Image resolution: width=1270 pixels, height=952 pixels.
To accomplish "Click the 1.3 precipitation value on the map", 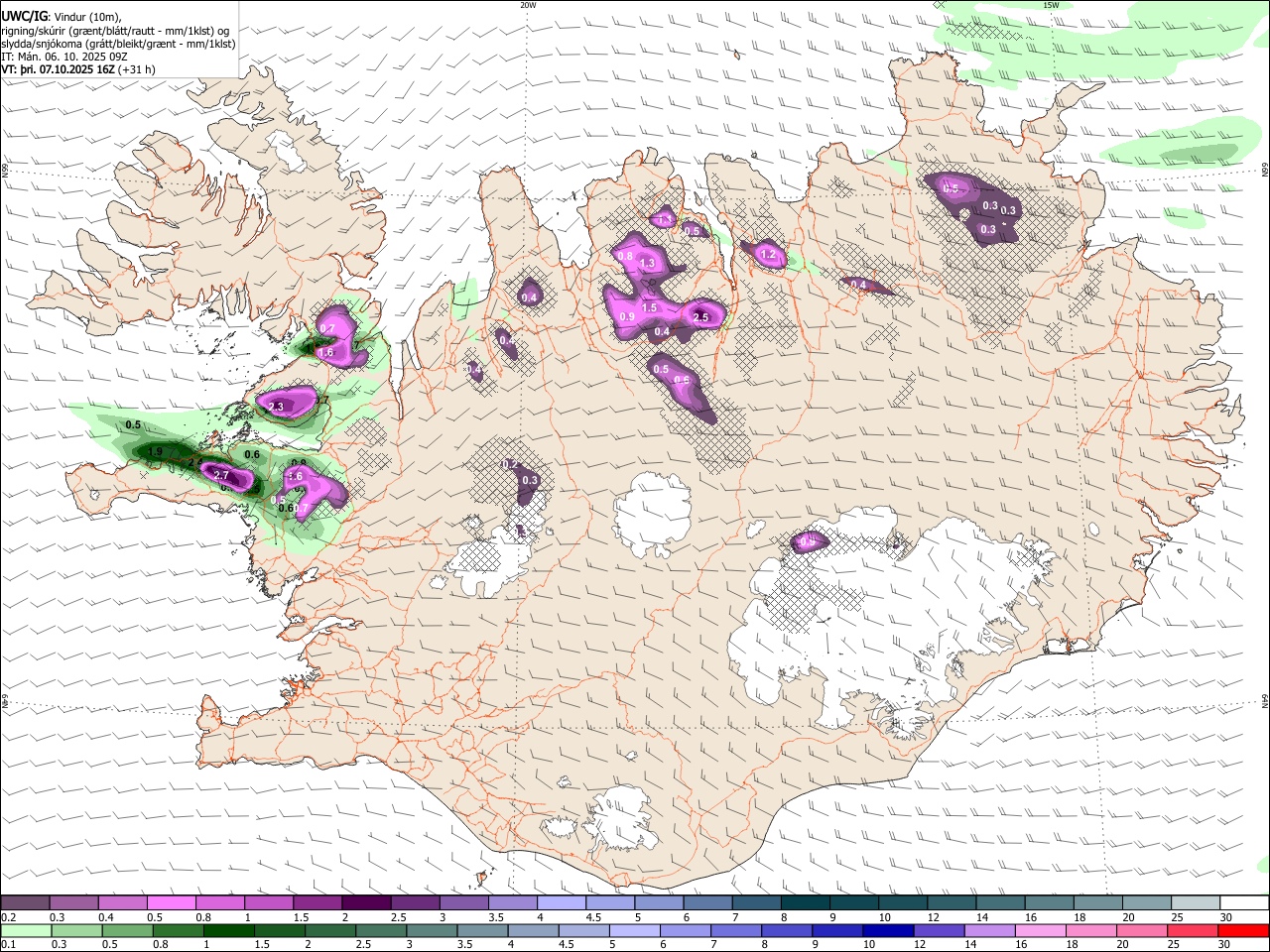I will point(648,263).
